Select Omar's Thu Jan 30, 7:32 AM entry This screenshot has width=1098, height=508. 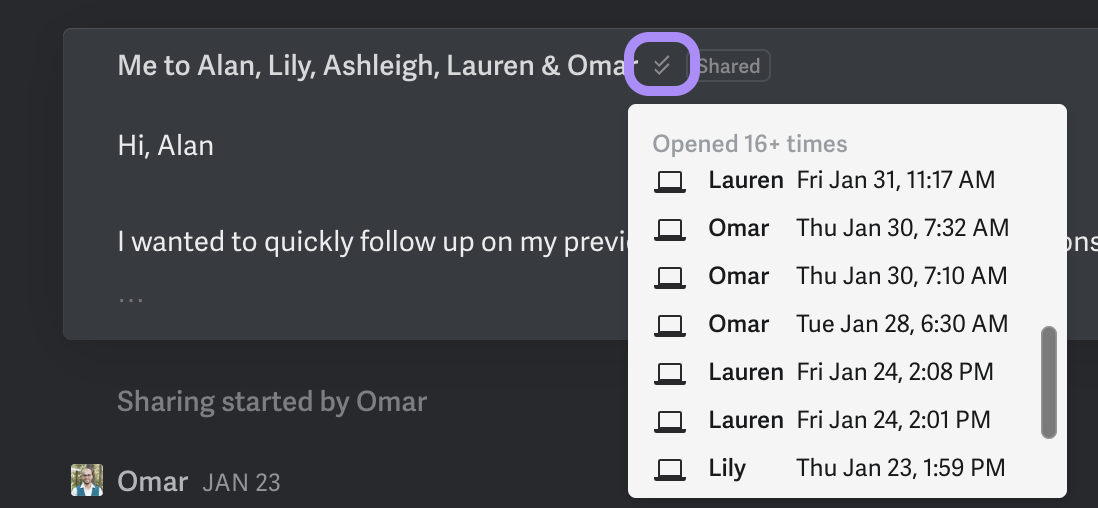[858, 229]
